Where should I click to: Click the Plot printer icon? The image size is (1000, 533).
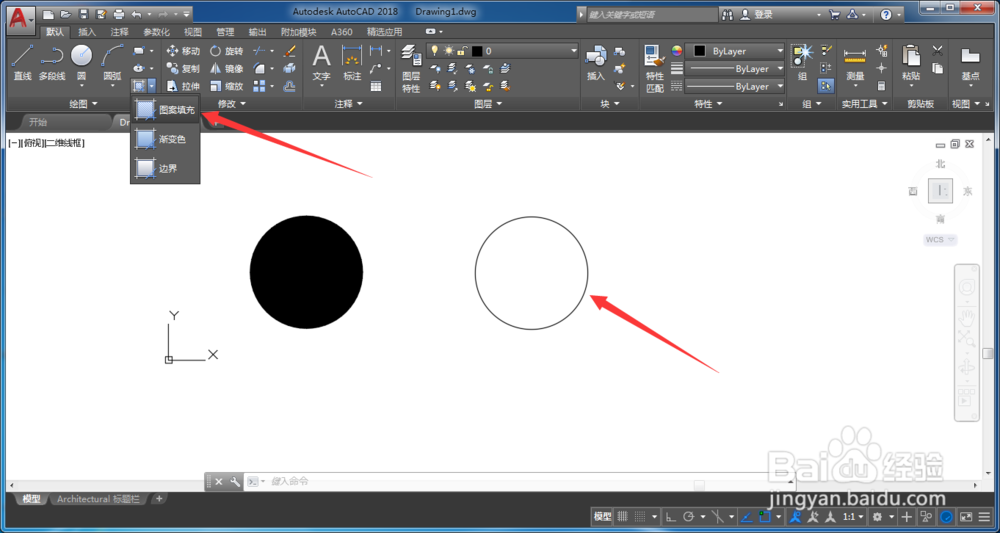tap(118, 13)
